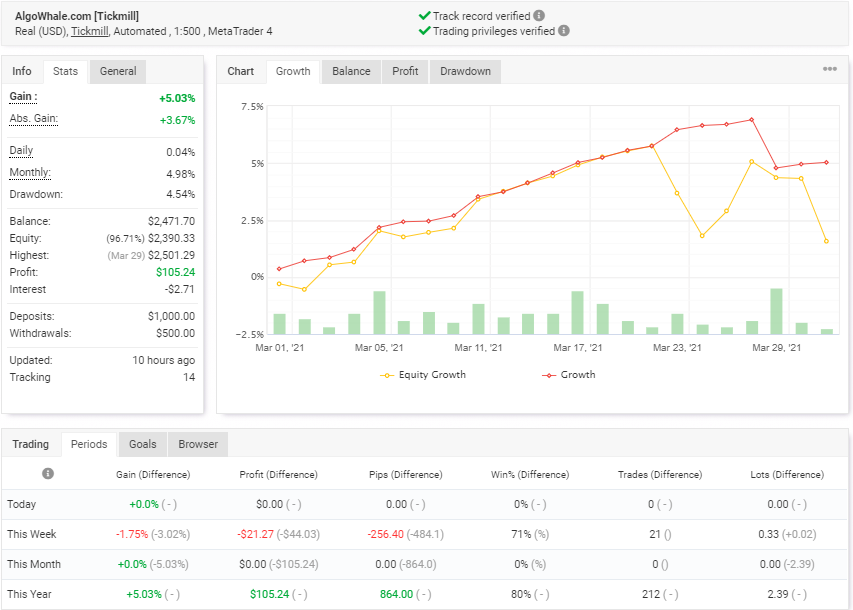Click the Trades (Difference) column header
The height and width of the screenshot is (610, 853).
[x=660, y=475]
